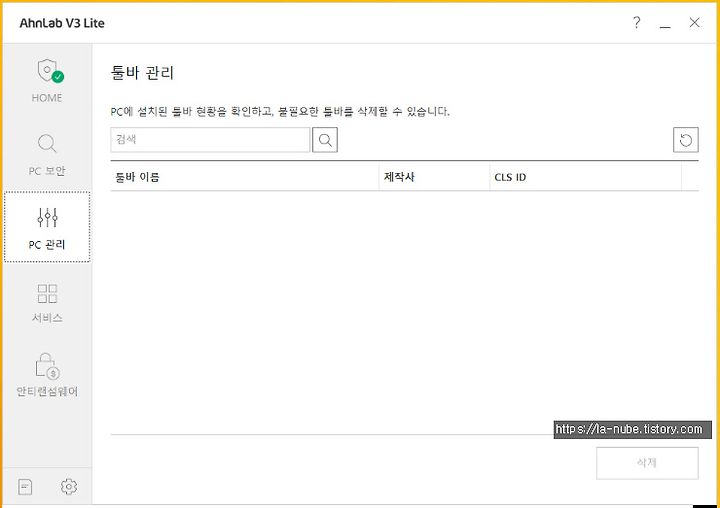Click the 삭제 delete button
The image size is (720, 508).
[x=647, y=463]
